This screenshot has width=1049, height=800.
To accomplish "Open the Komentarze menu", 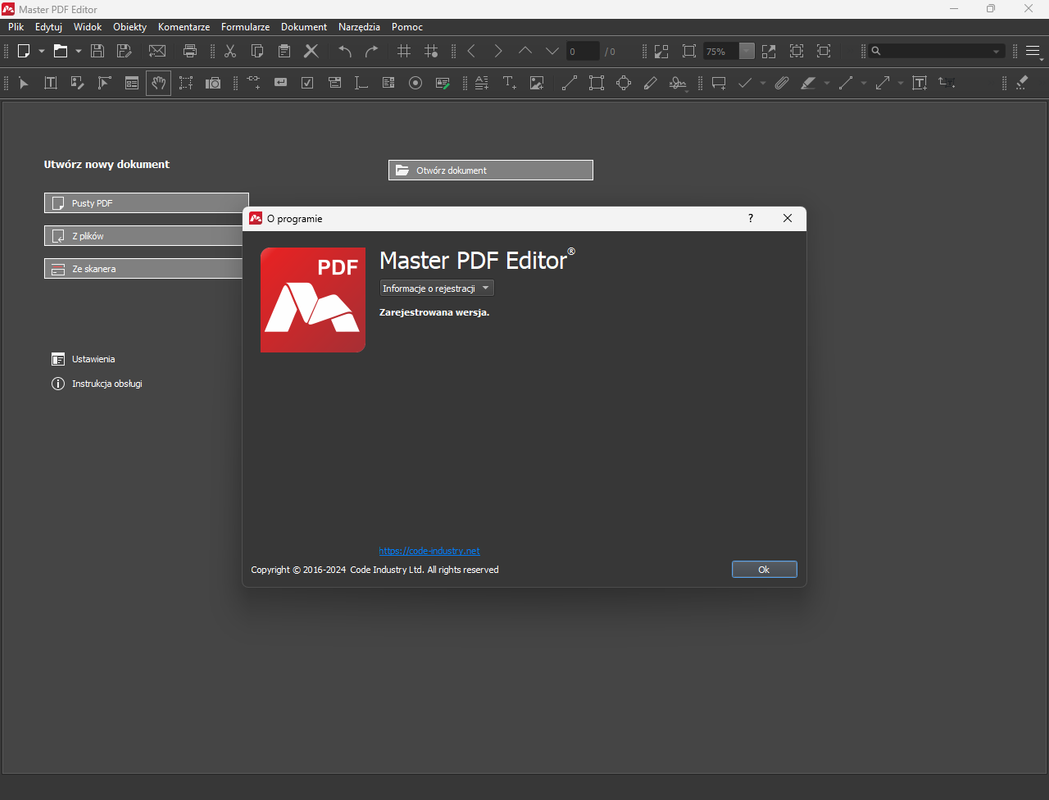I will tap(184, 27).
